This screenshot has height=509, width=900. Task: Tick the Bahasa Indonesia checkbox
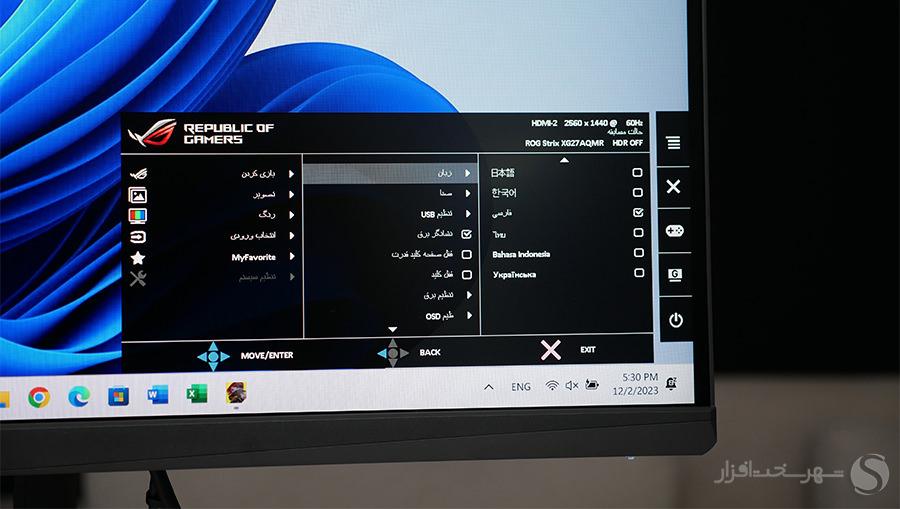(638, 254)
